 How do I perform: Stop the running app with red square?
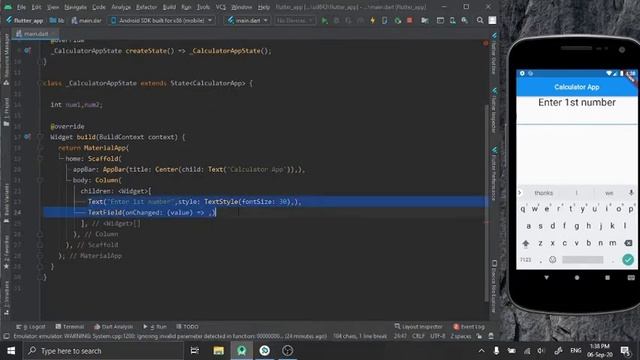(409, 20)
